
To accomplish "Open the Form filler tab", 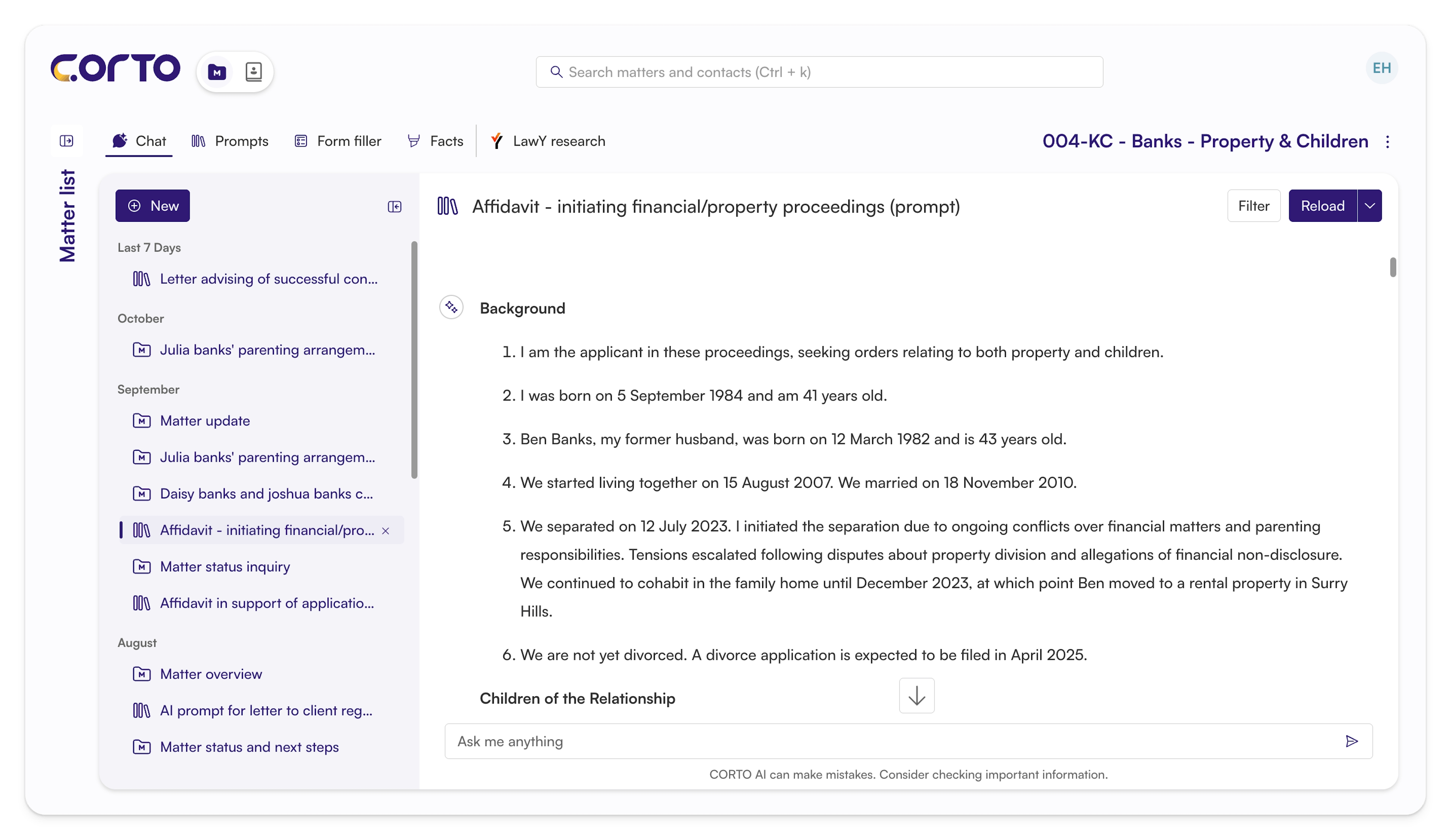I will click(338, 141).
